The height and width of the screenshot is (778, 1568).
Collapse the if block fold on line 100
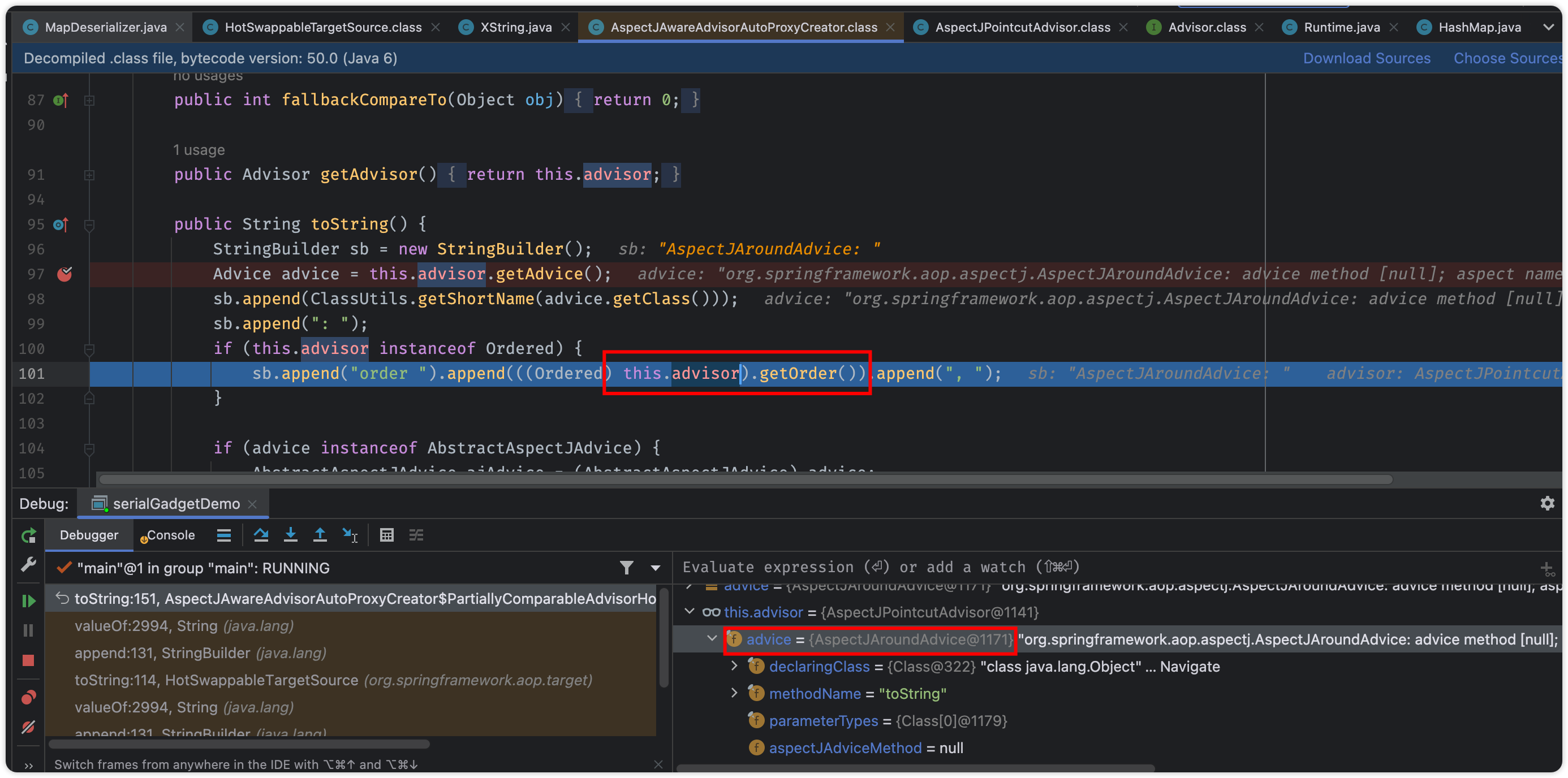89,350
